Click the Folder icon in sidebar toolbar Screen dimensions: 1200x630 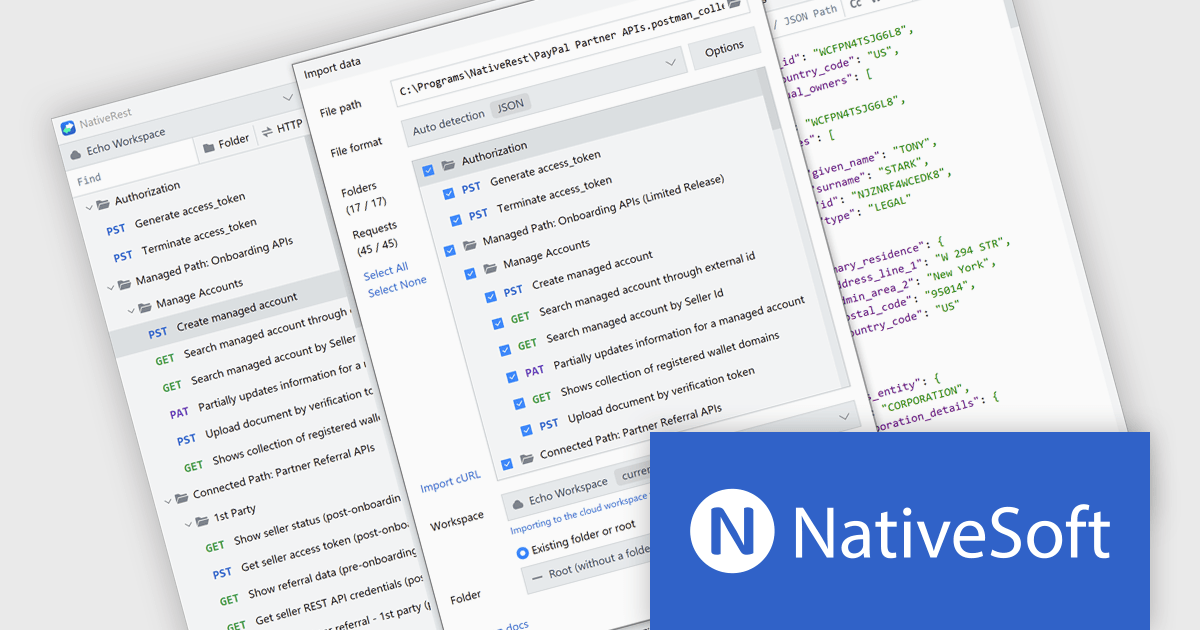[x=209, y=146]
